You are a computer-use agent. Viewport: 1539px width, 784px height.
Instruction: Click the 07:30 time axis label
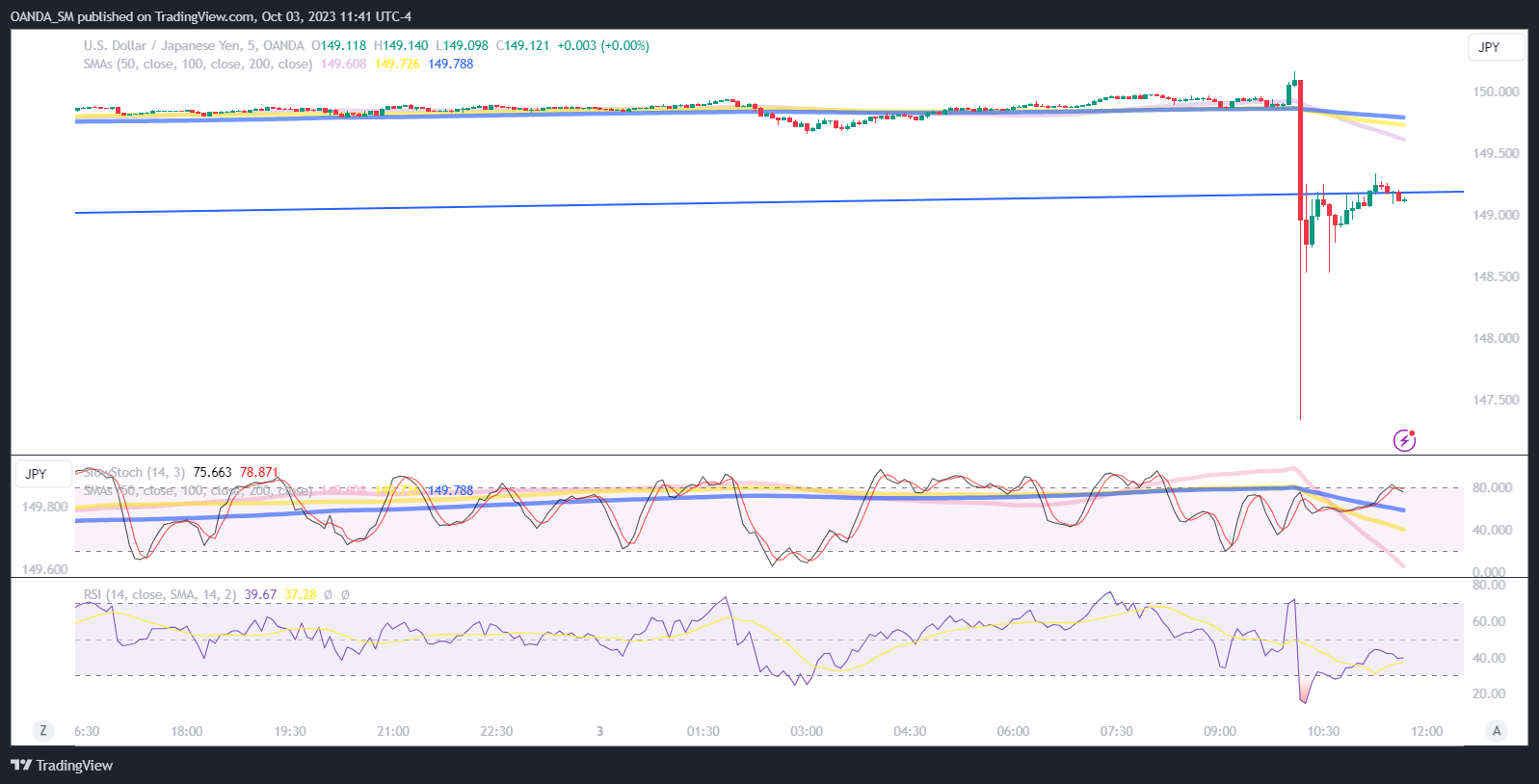pos(1117,731)
